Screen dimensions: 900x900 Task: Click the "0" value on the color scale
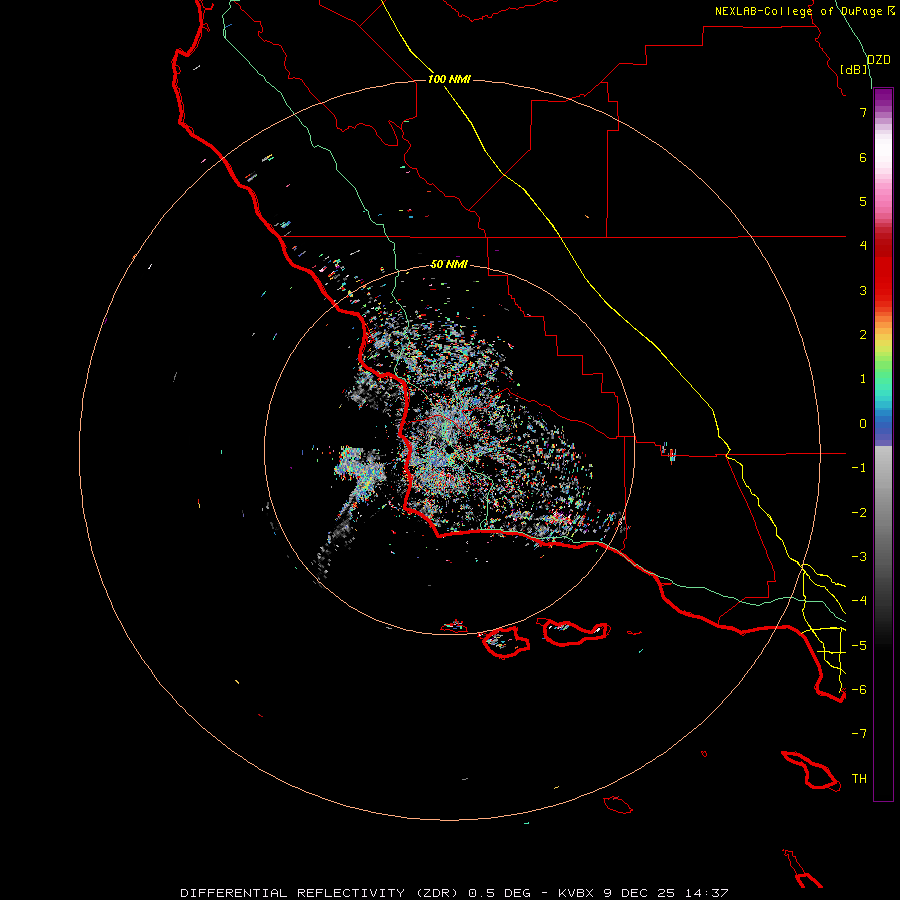(863, 424)
